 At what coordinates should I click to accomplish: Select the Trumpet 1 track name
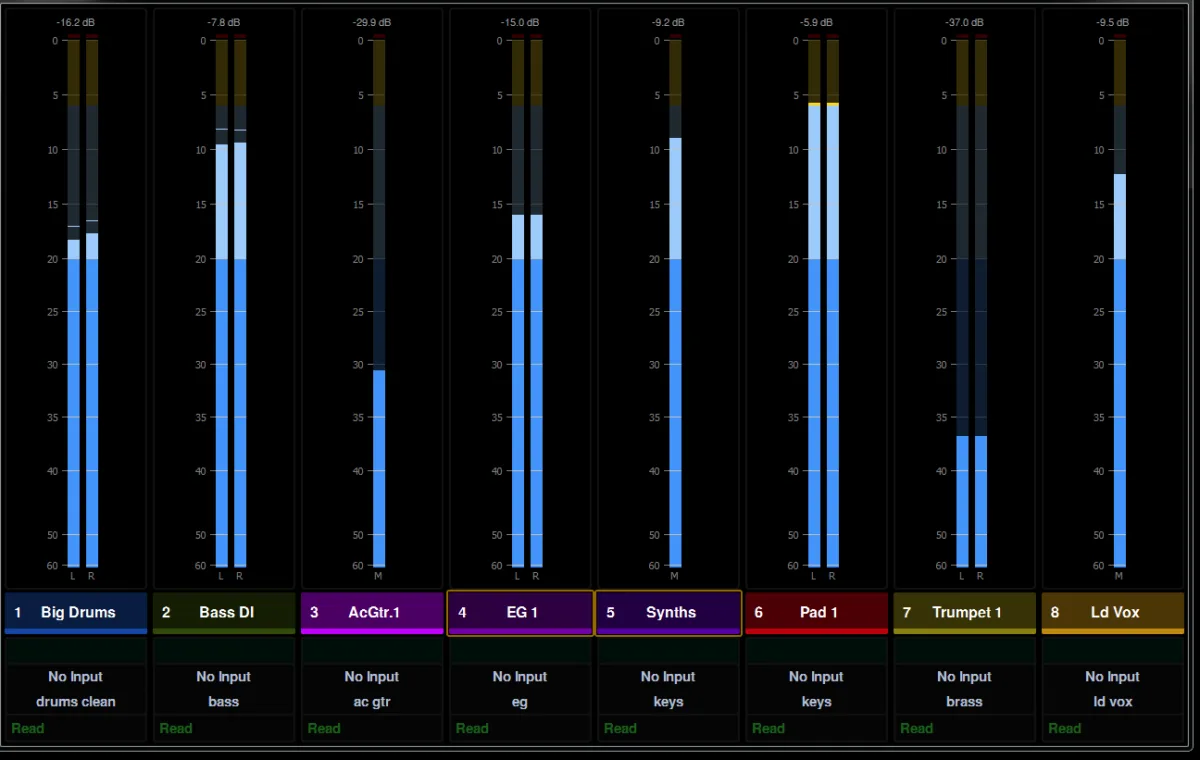pyautogui.click(x=965, y=612)
